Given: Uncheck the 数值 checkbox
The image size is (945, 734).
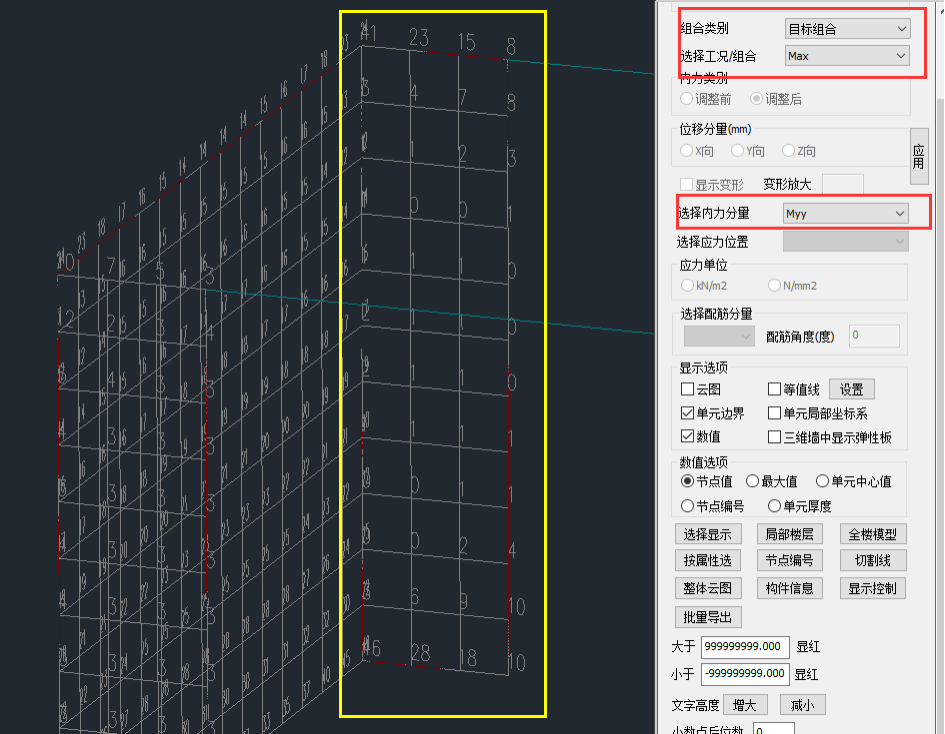Looking at the screenshot, I should coord(688,436).
